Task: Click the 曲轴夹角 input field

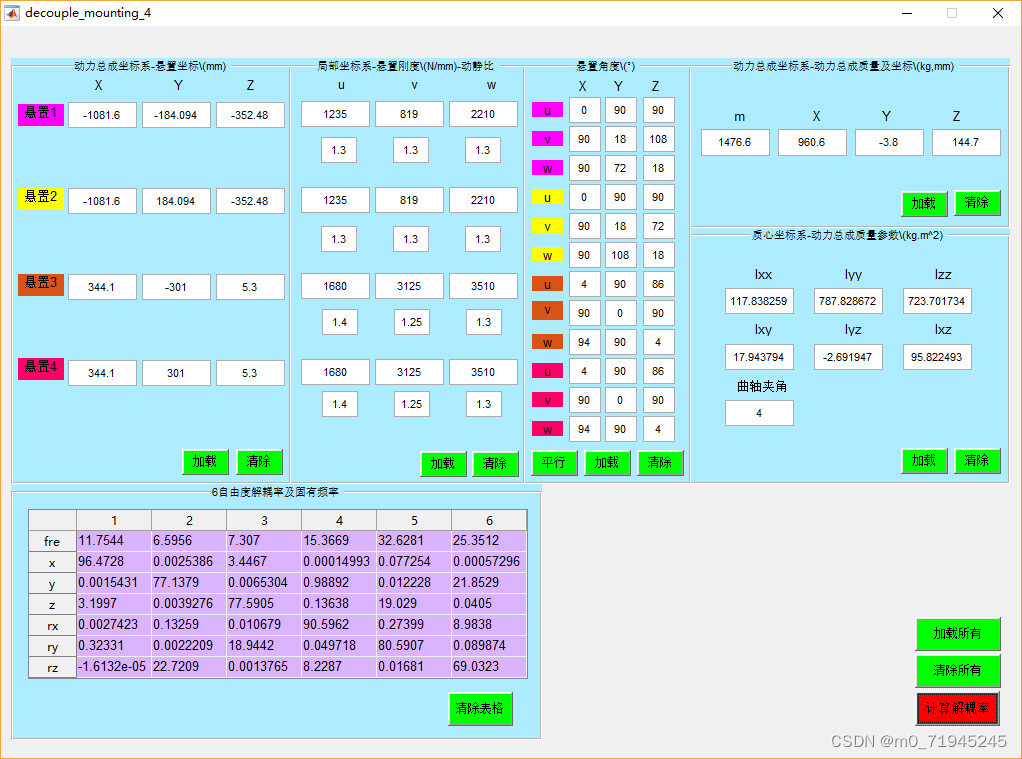Action: (759, 413)
